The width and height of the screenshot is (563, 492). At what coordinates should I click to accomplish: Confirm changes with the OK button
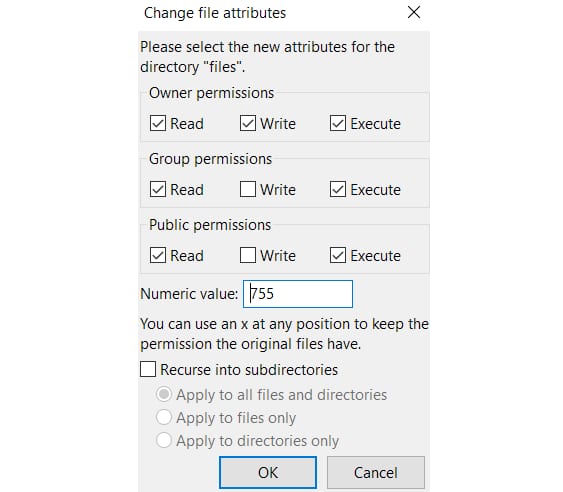tap(268, 473)
